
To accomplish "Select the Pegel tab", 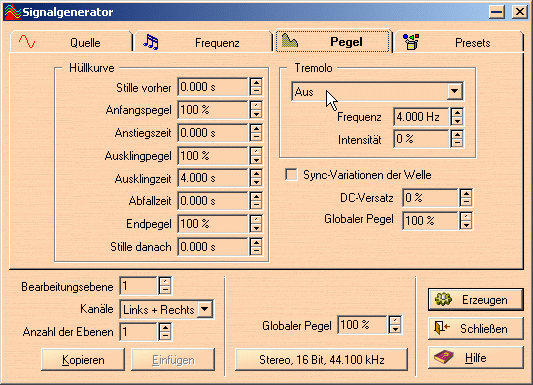I will click(333, 41).
